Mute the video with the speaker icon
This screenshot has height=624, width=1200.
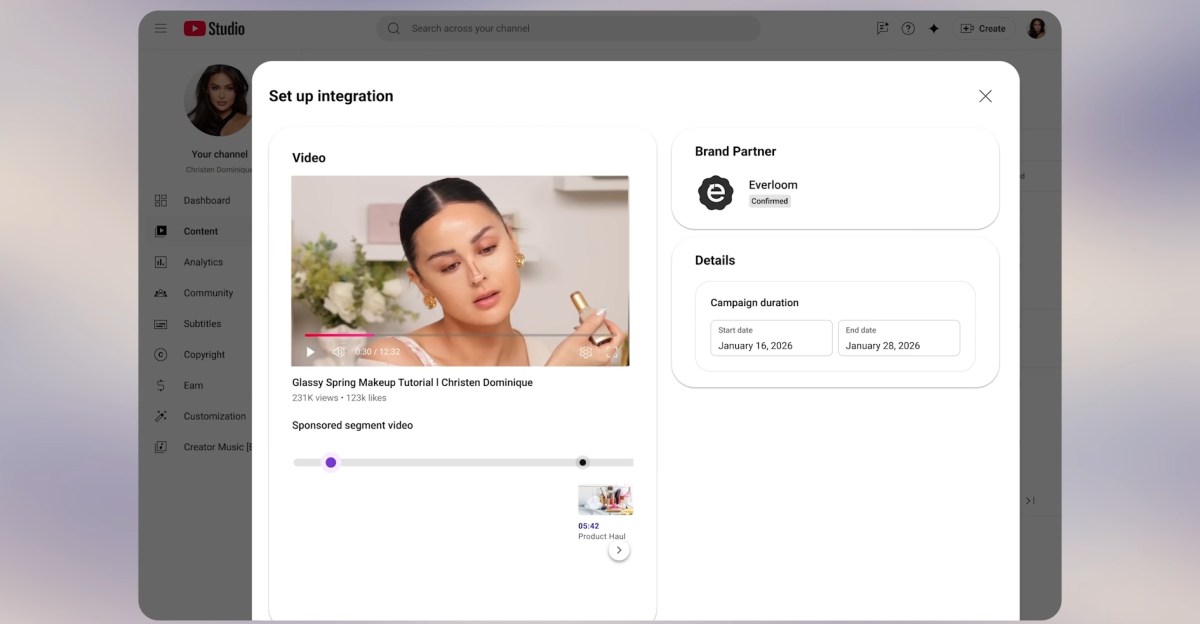point(339,351)
